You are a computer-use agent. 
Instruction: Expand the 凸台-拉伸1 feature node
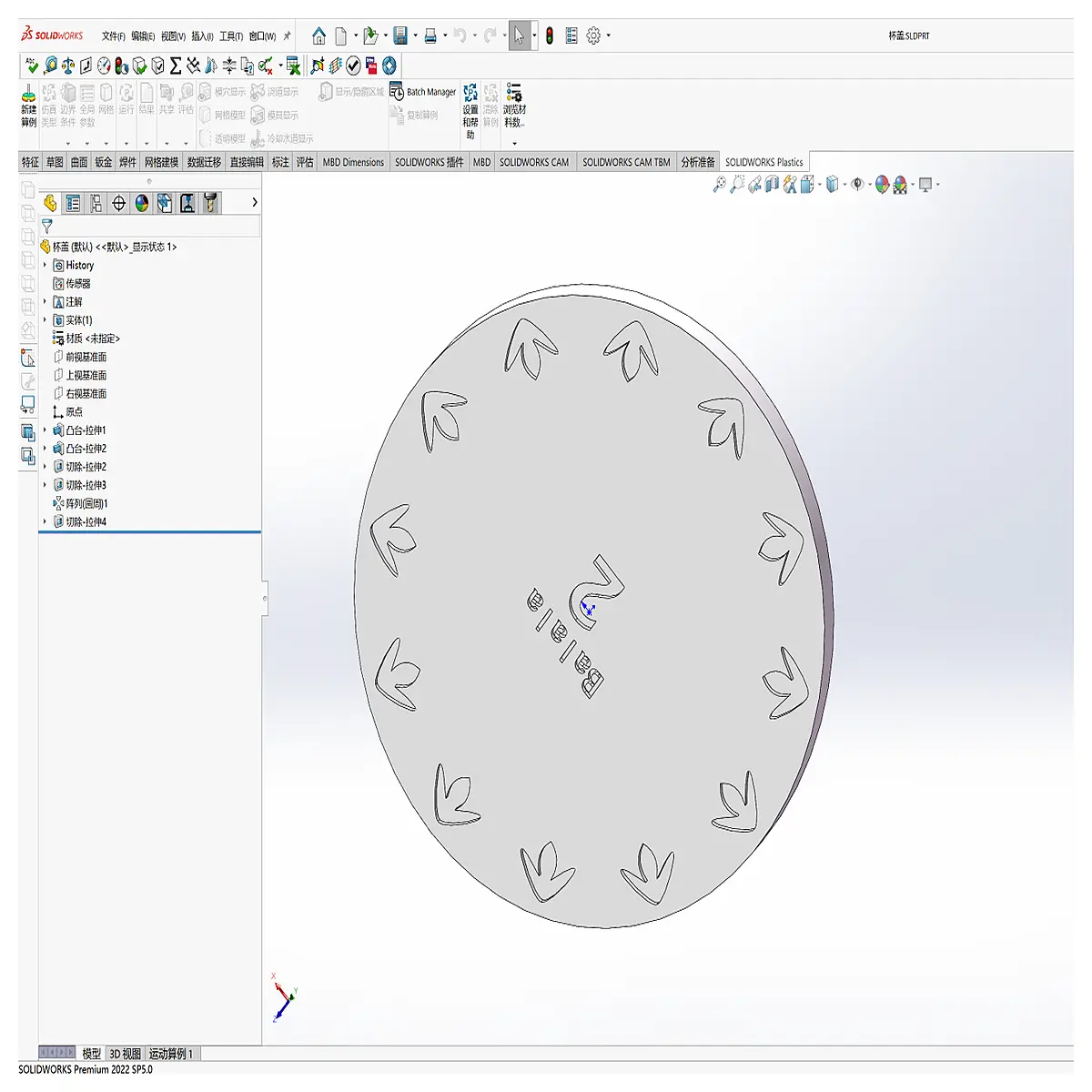45,430
